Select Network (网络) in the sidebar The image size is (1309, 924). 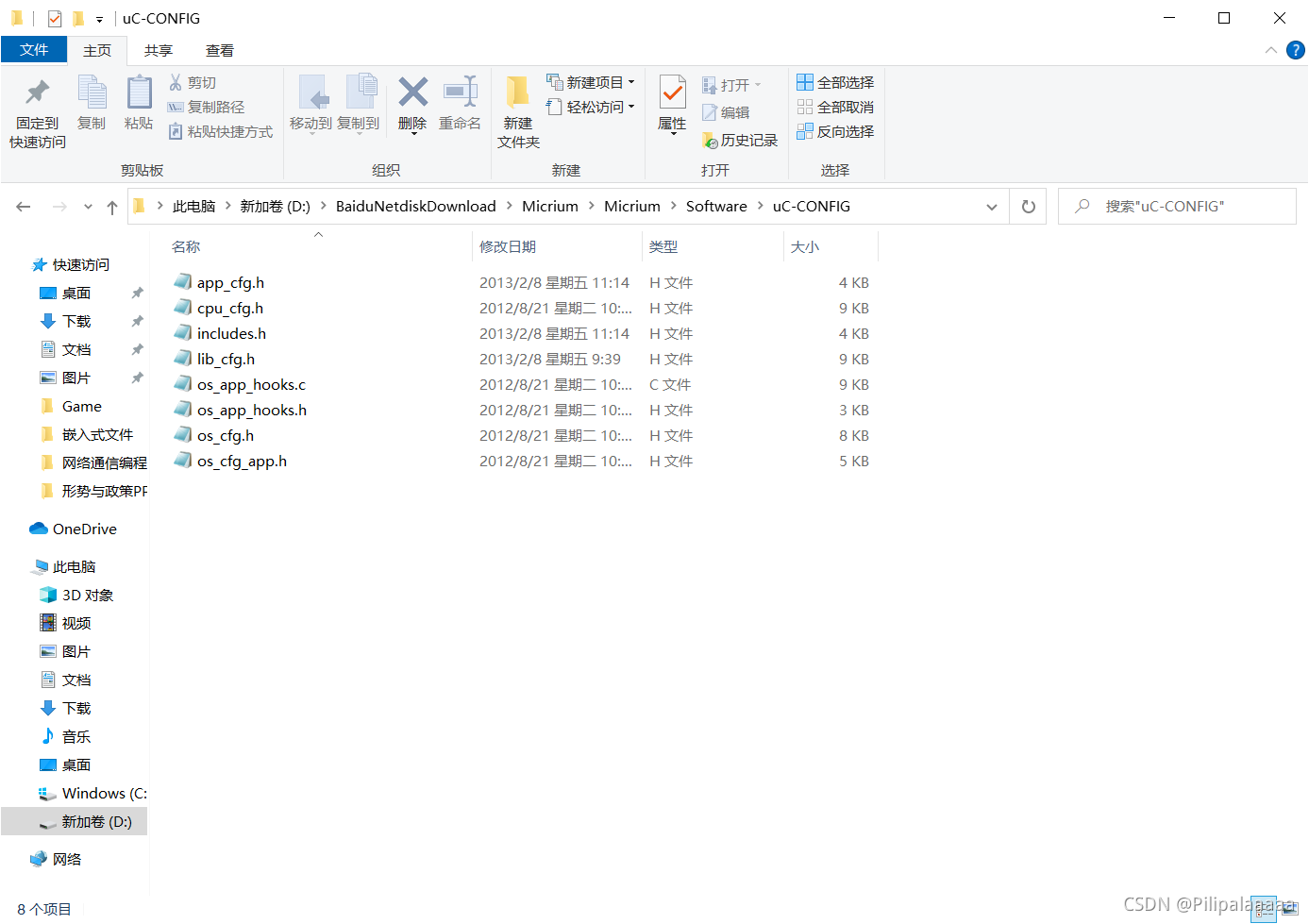67,860
